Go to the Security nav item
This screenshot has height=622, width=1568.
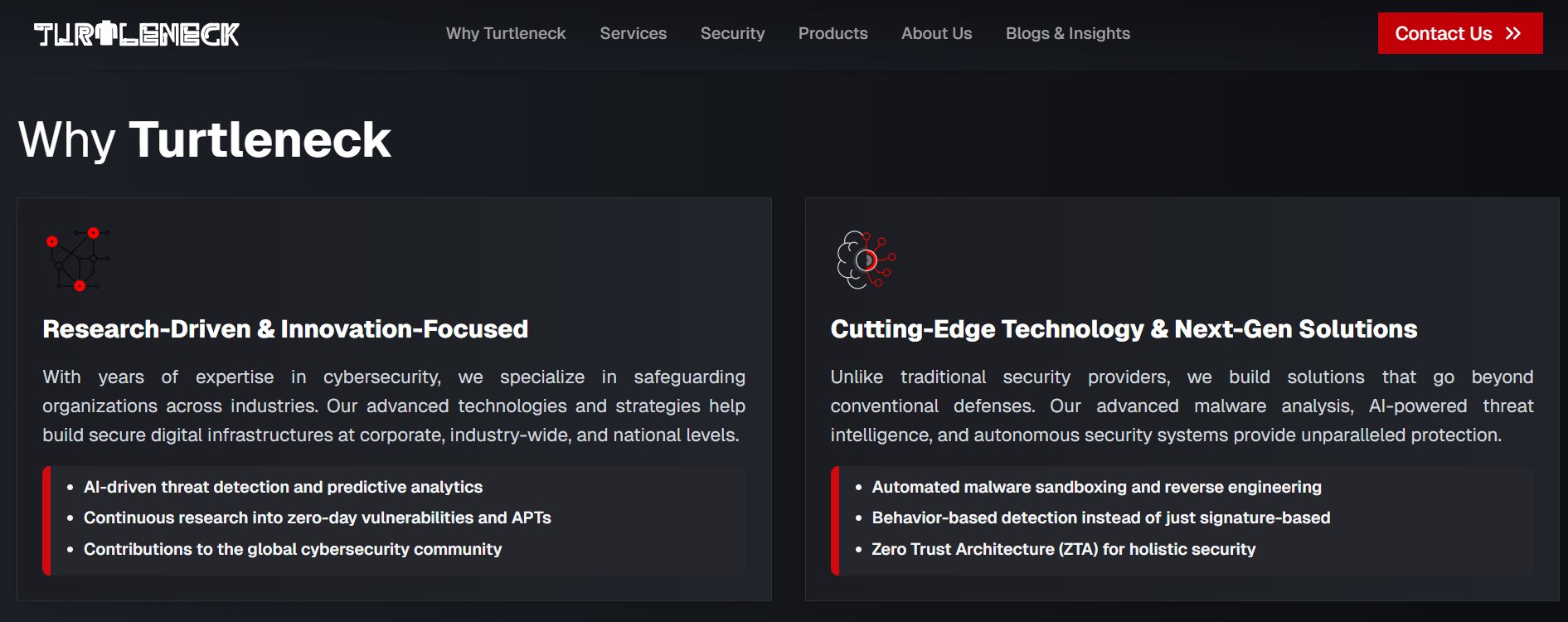click(732, 33)
